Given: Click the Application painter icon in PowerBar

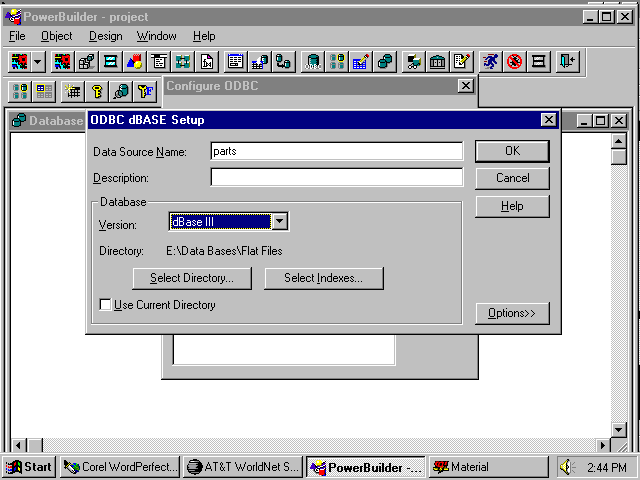Looking at the screenshot, I should pos(19,62).
